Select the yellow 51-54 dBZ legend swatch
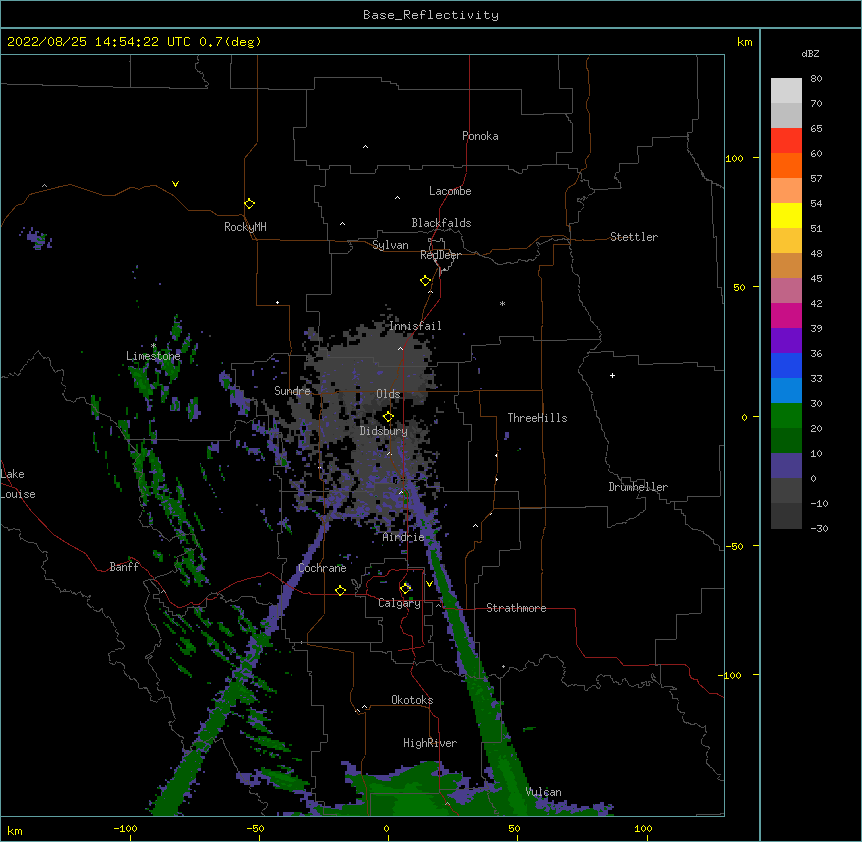862x842 pixels. coord(786,216)
